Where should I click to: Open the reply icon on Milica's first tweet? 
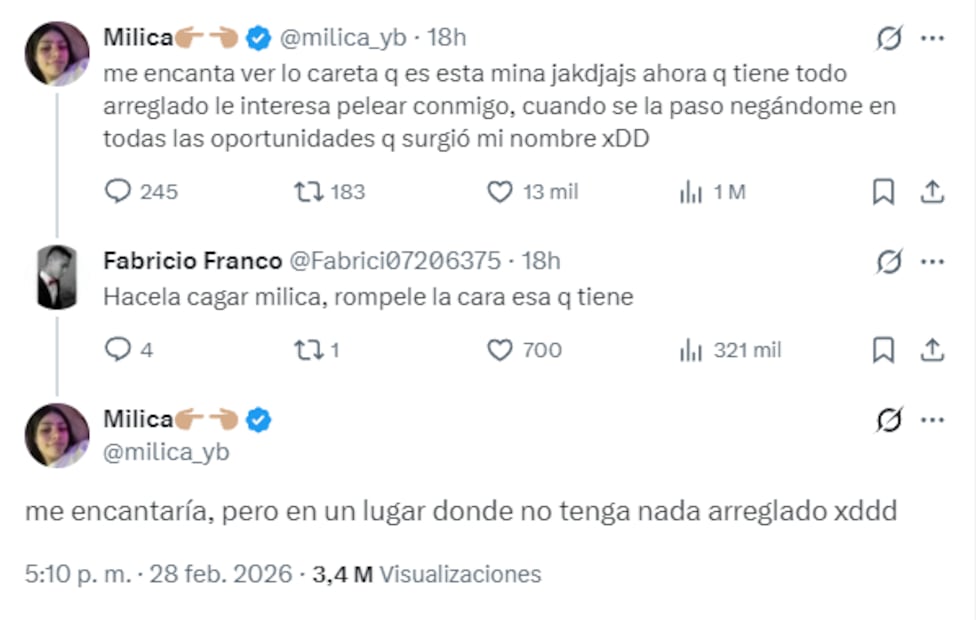coord(118,191)
